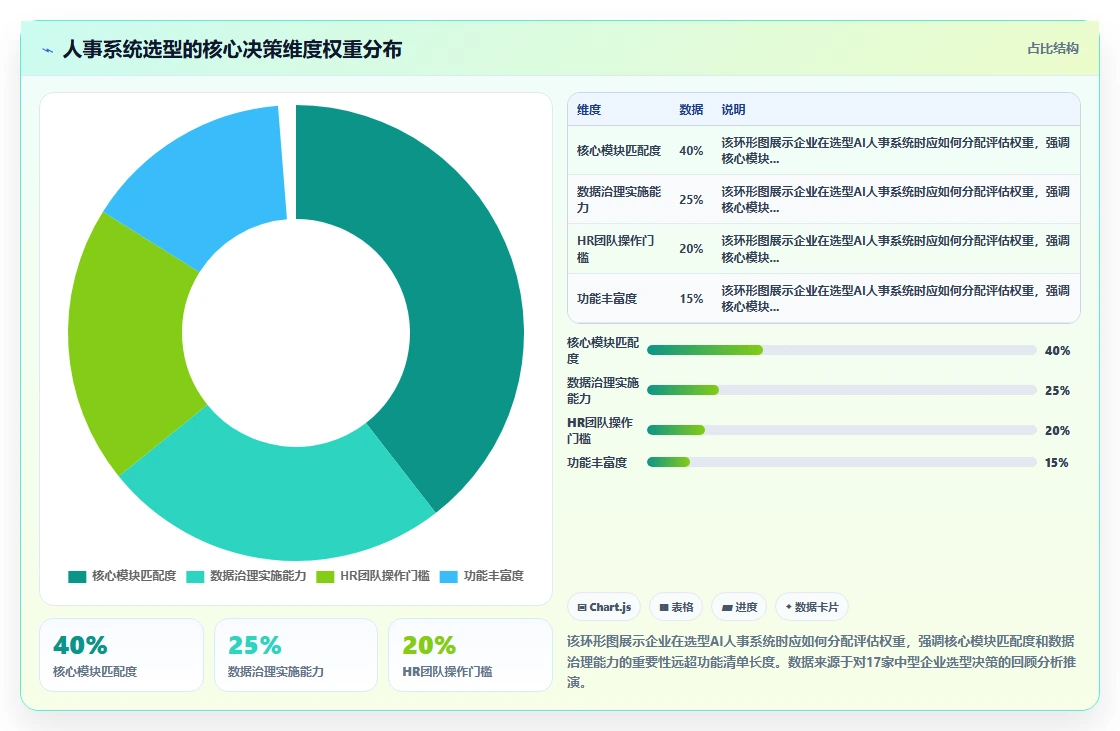Click the 数据 column header

point(691,109)
